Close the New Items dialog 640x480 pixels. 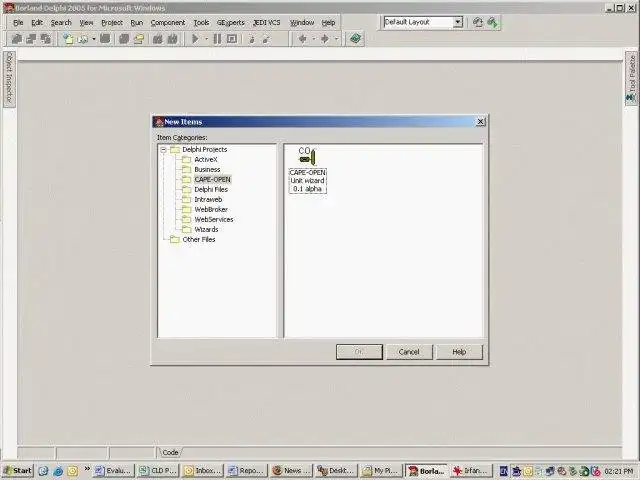(x=480, y=122)
